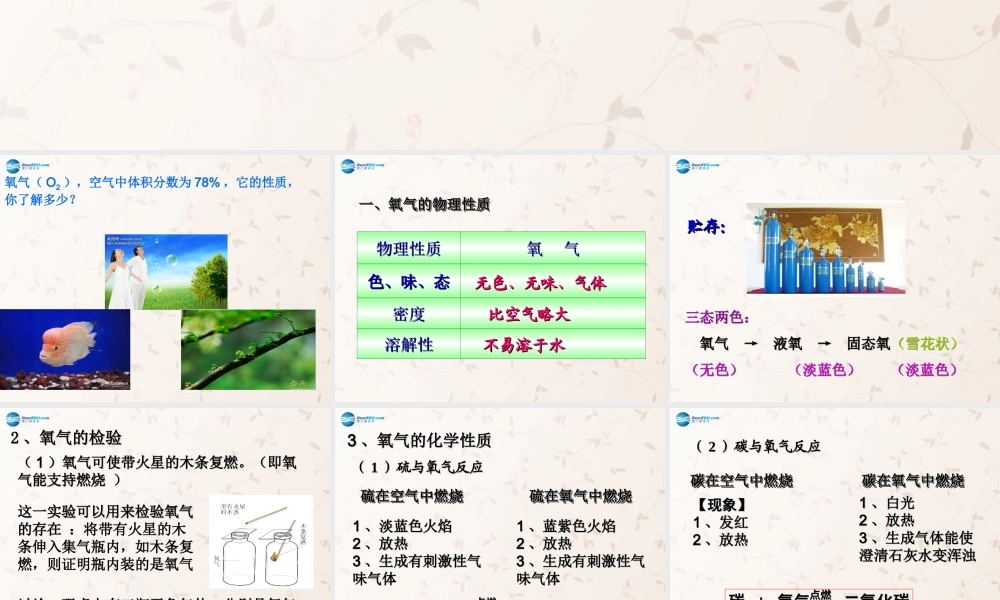The height and width of the screenshot is (600, 1000).
Task: Click (淡蓝色) under 液氧
Action: click(x=825, y=369)
